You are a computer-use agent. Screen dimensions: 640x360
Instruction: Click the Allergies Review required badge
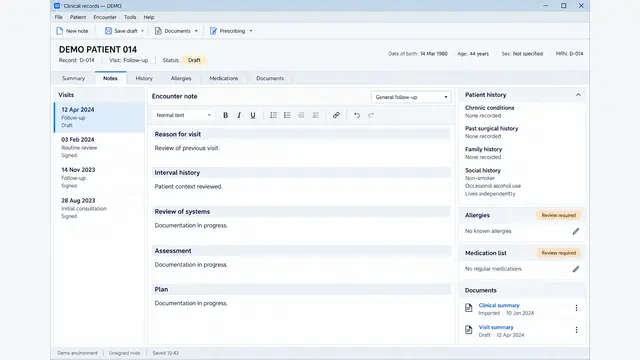559,216
